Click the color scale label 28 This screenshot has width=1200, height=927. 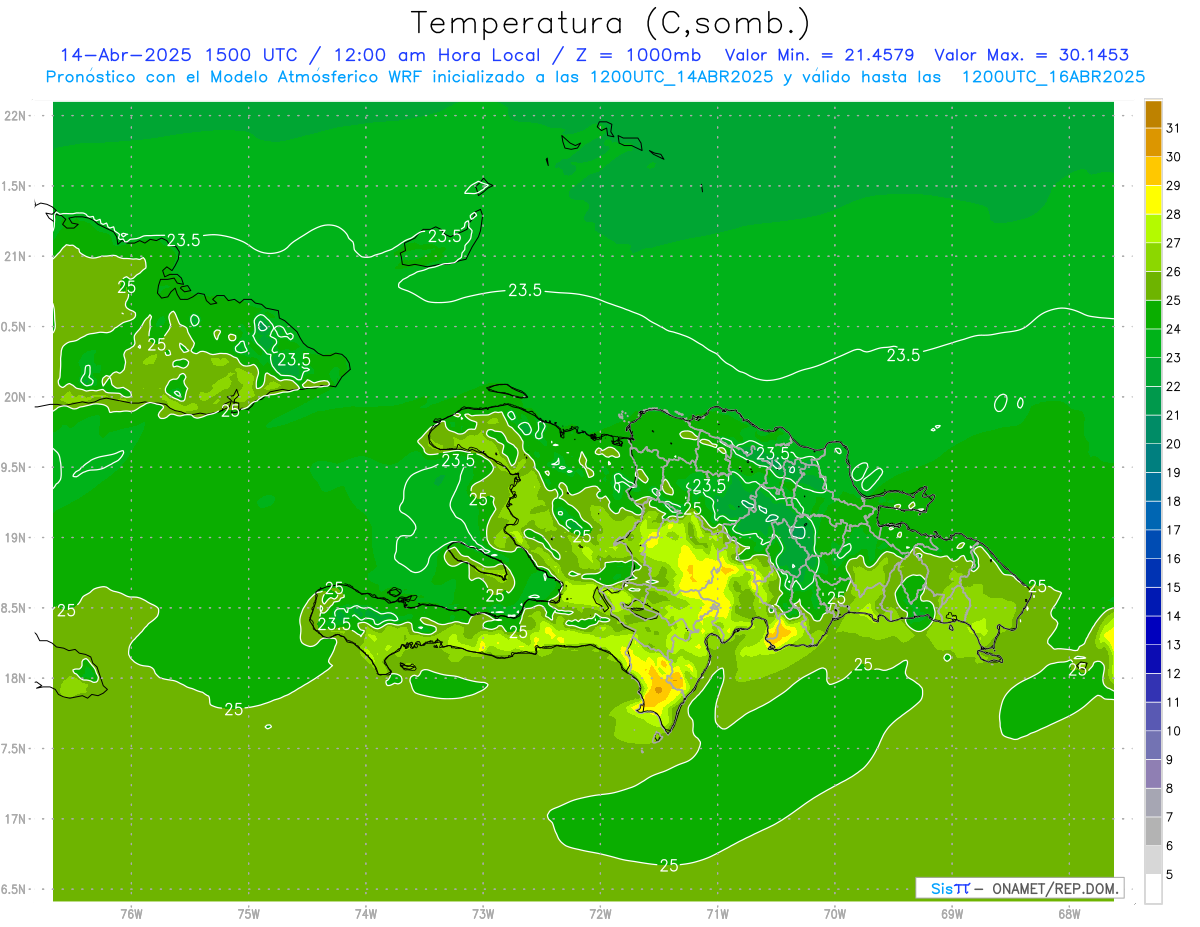coord(1173,214)
